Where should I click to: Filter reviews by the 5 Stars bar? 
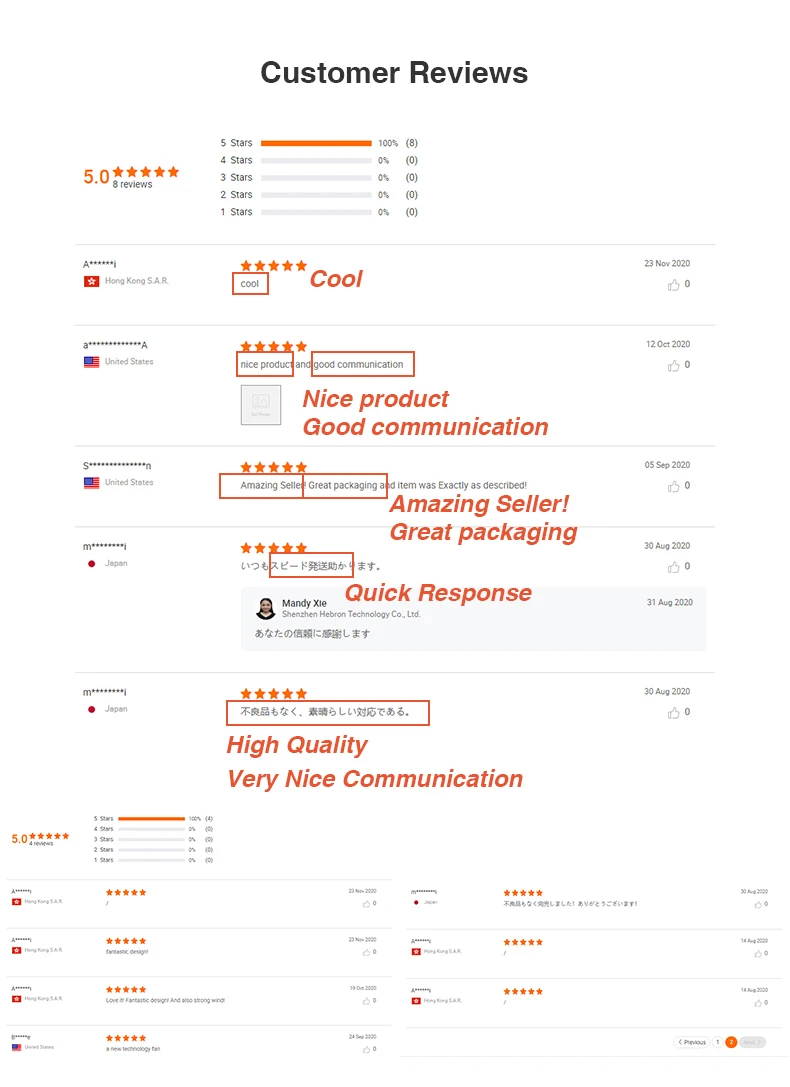(316, 143)
